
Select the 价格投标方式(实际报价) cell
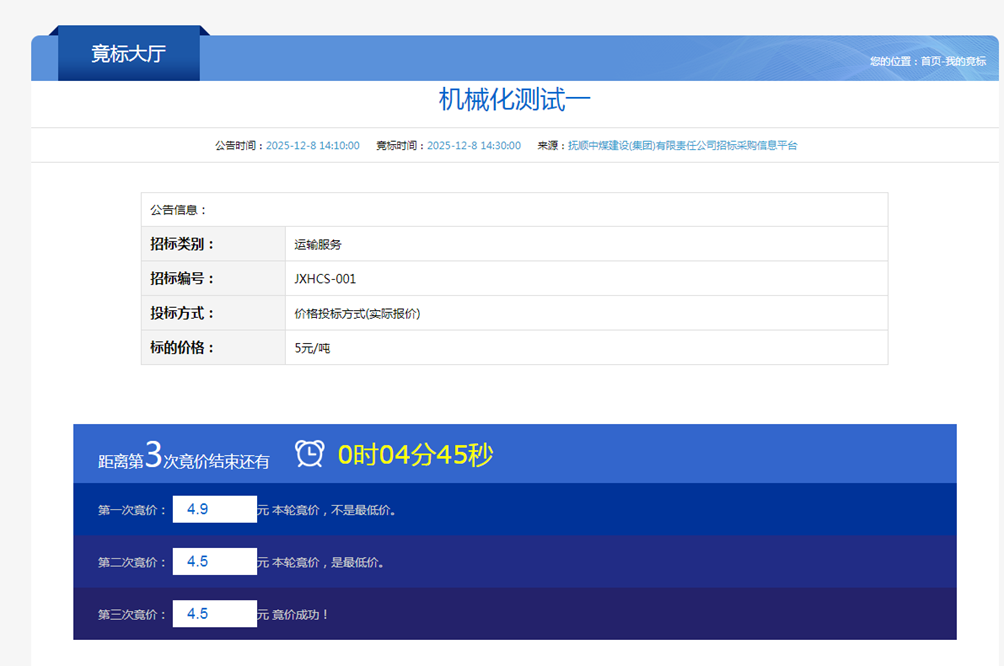point(357,314)
